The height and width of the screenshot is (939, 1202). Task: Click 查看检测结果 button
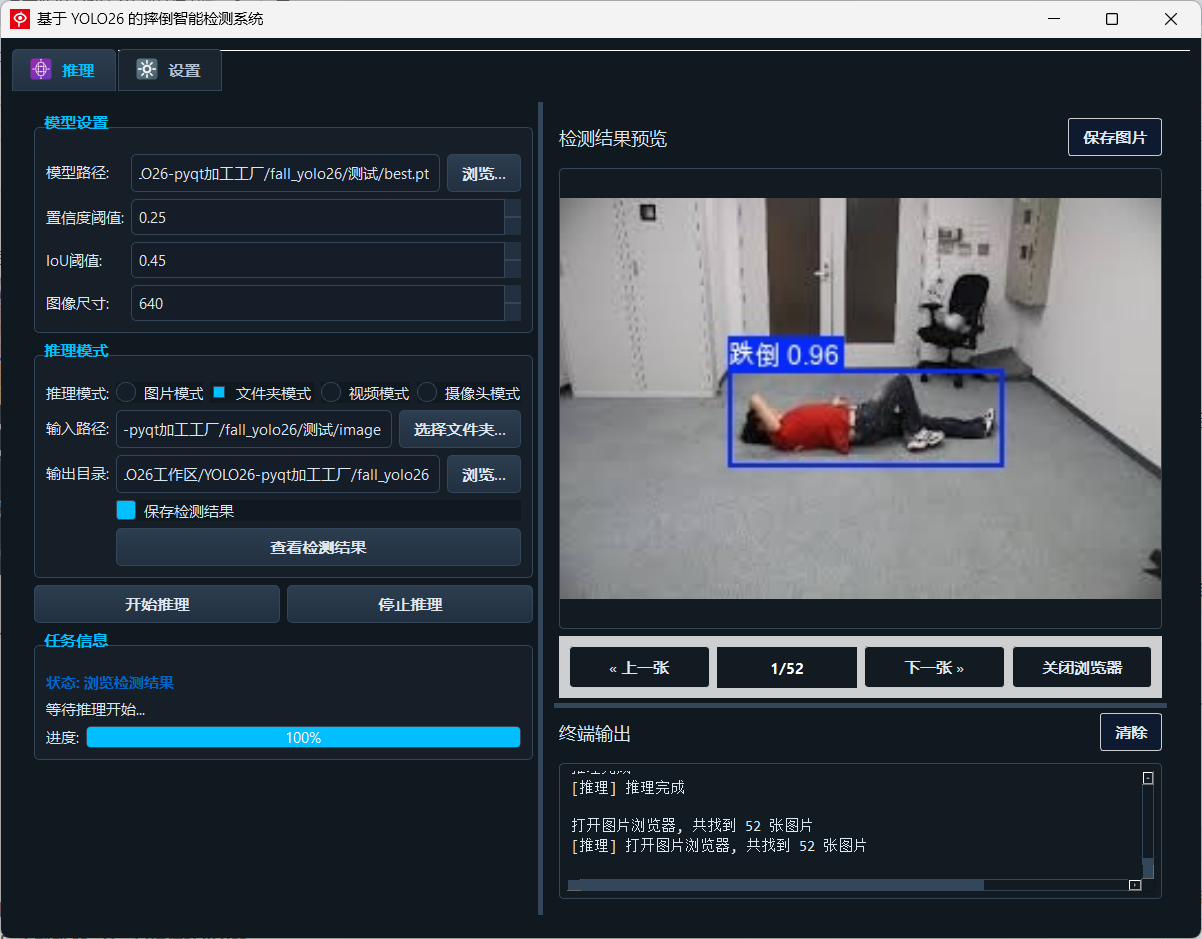pos(318,547)
